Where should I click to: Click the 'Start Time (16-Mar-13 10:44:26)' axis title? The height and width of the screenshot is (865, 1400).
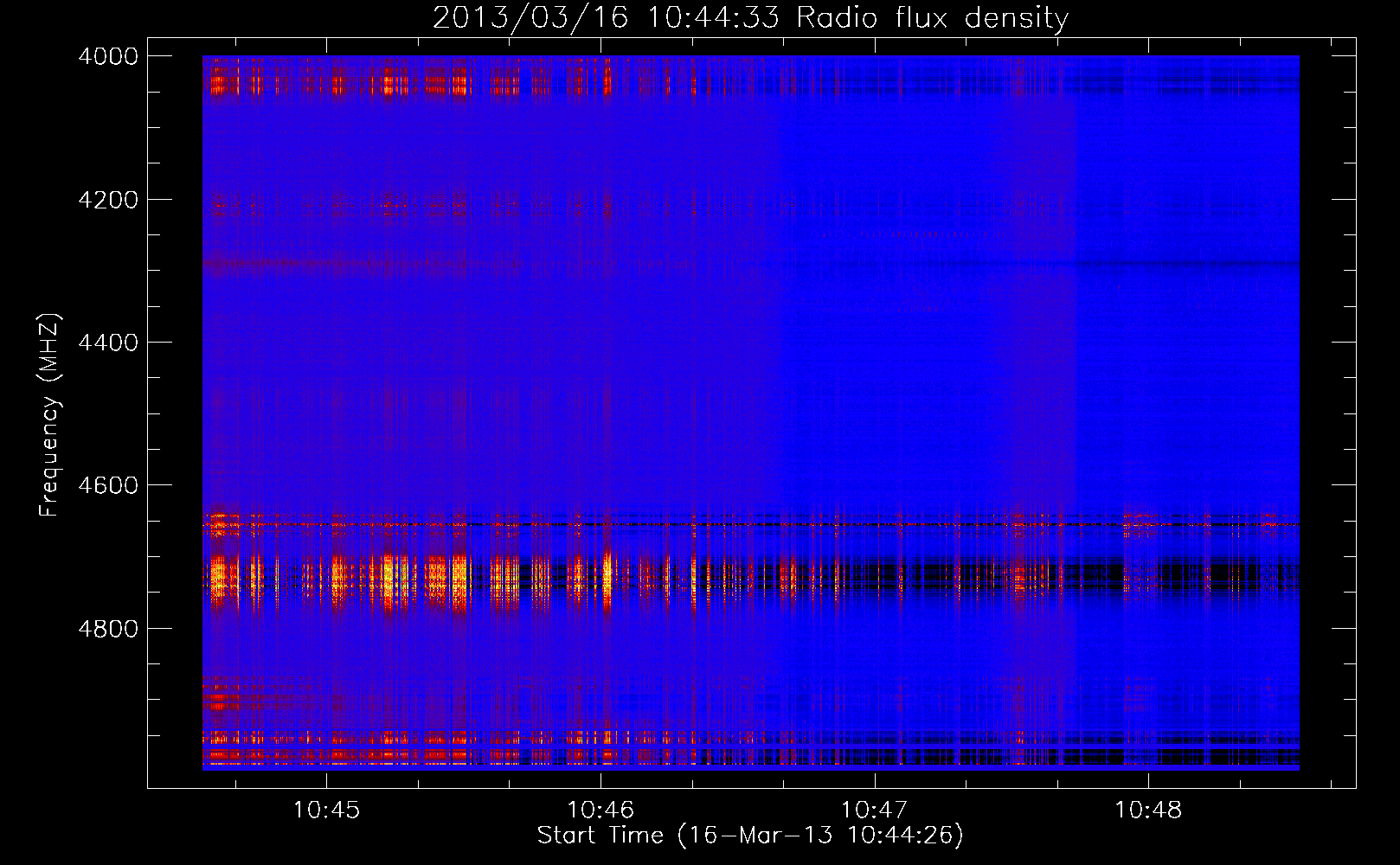[x=750, y=836]
